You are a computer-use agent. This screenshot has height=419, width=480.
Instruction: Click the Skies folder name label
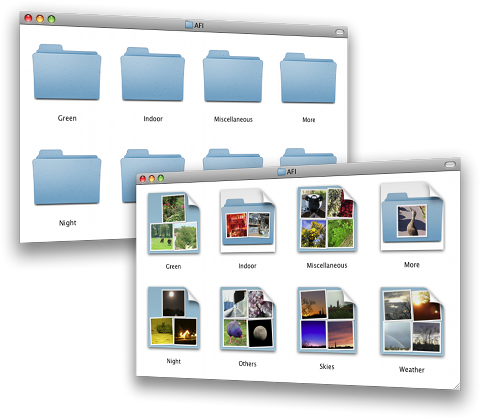(x=327, y=366)
